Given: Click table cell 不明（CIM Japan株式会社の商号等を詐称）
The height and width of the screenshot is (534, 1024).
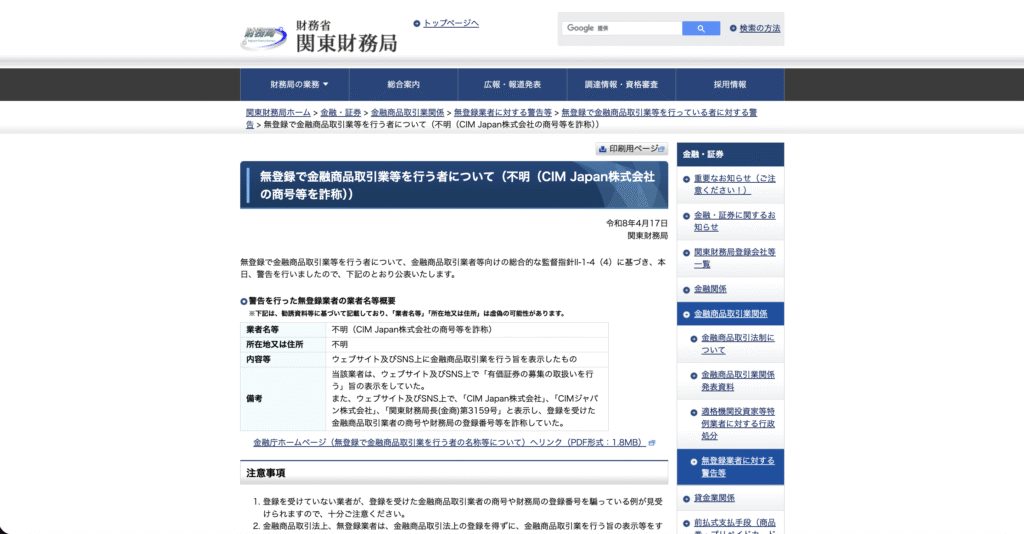Looking at the screenshot, I should (x=467, y=330).
